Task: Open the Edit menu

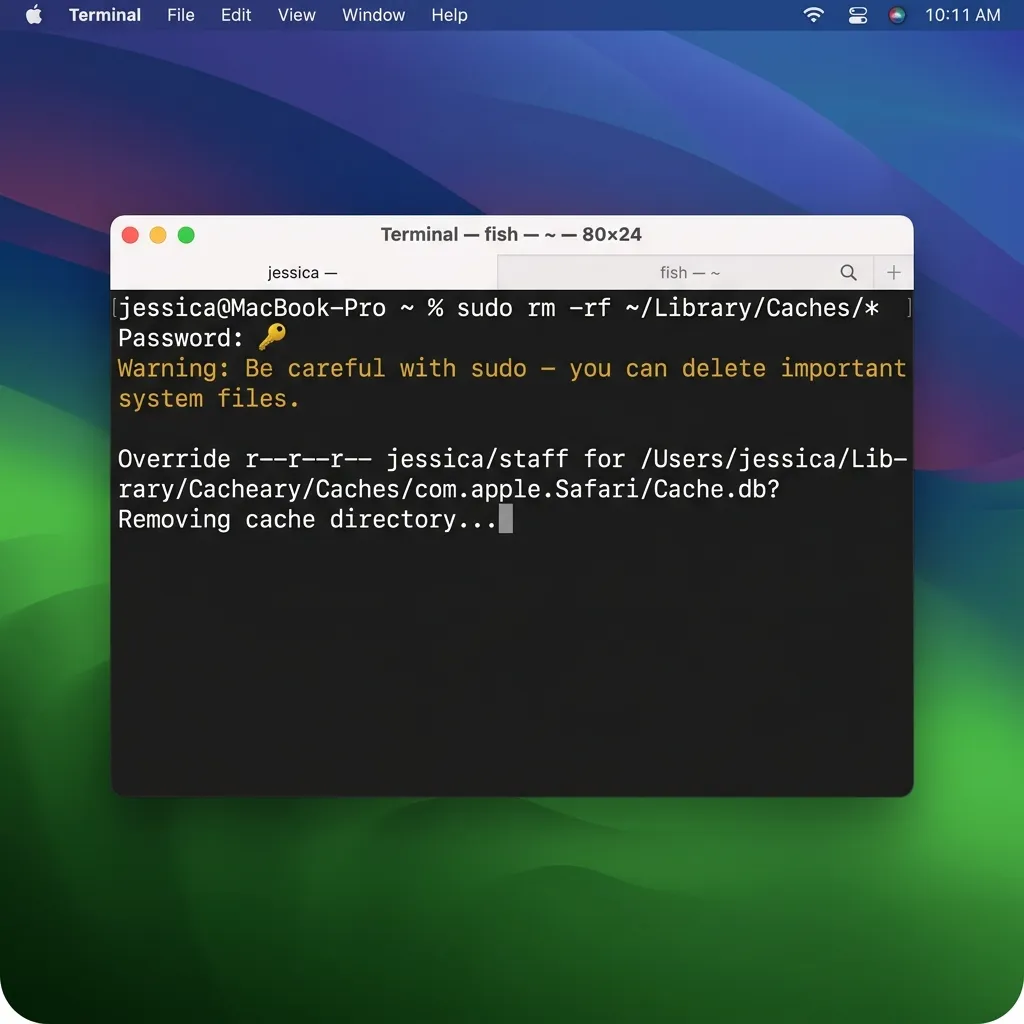Action: pos(236,14)
